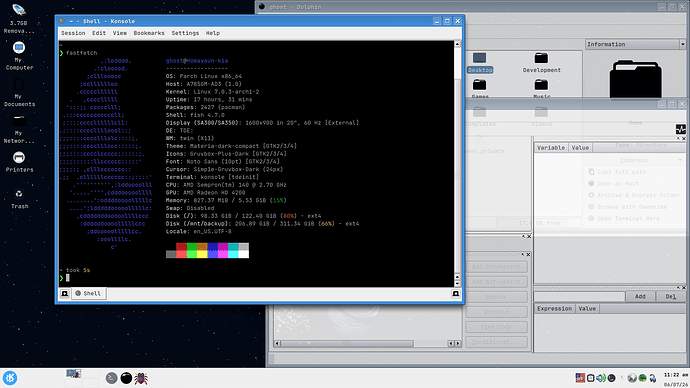Click the Add button for watch expressions

pyautogui.click(x=640, y=296)
